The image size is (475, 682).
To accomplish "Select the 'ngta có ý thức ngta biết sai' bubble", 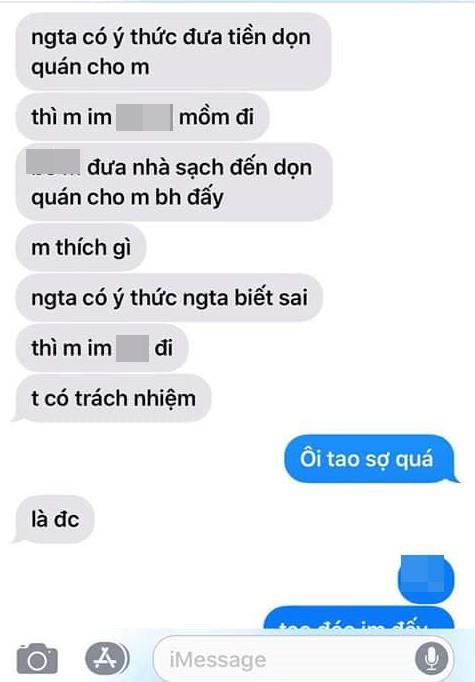I will click(169, 298).
